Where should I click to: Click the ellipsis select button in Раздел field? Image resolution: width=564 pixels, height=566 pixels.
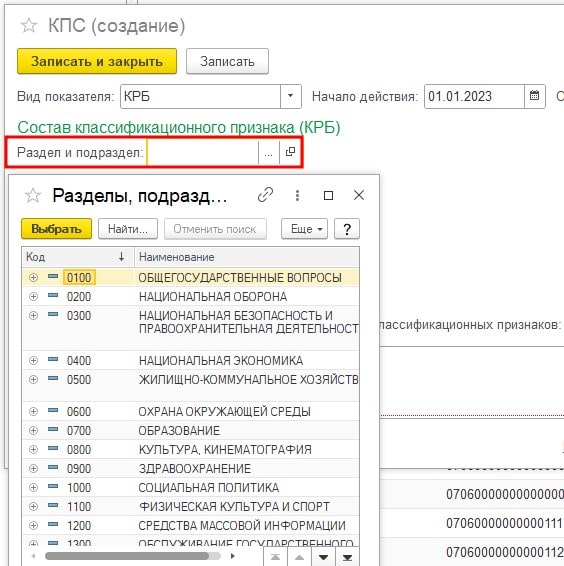(268, 153)
